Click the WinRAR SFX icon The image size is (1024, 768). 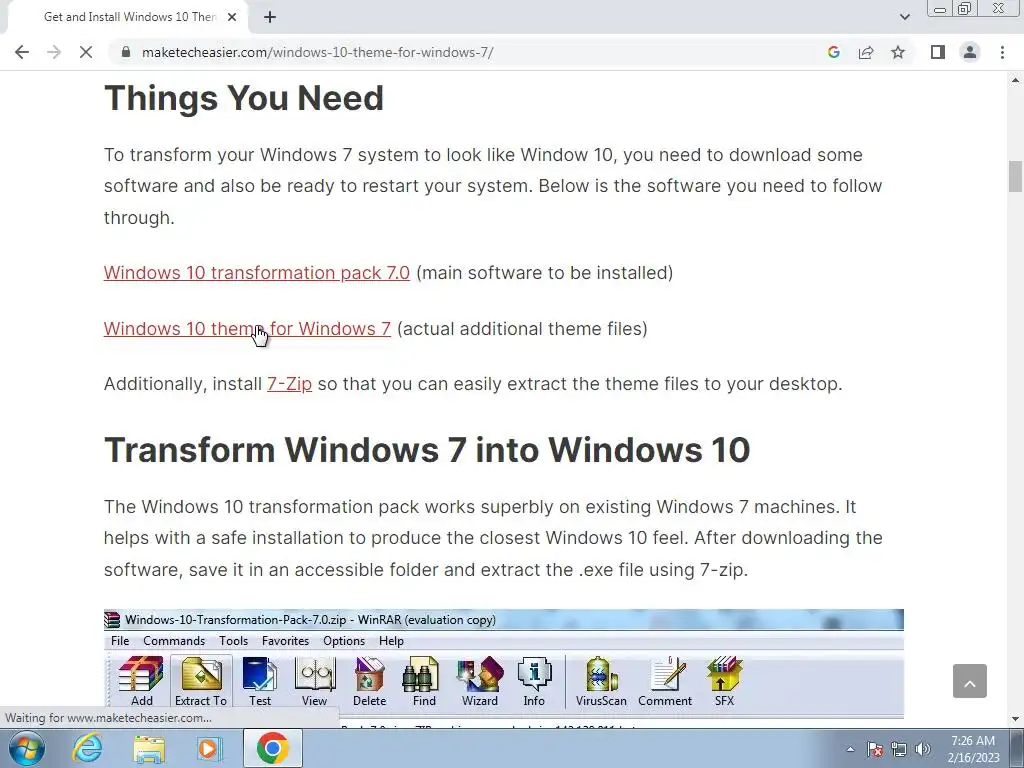click(724, 682)
